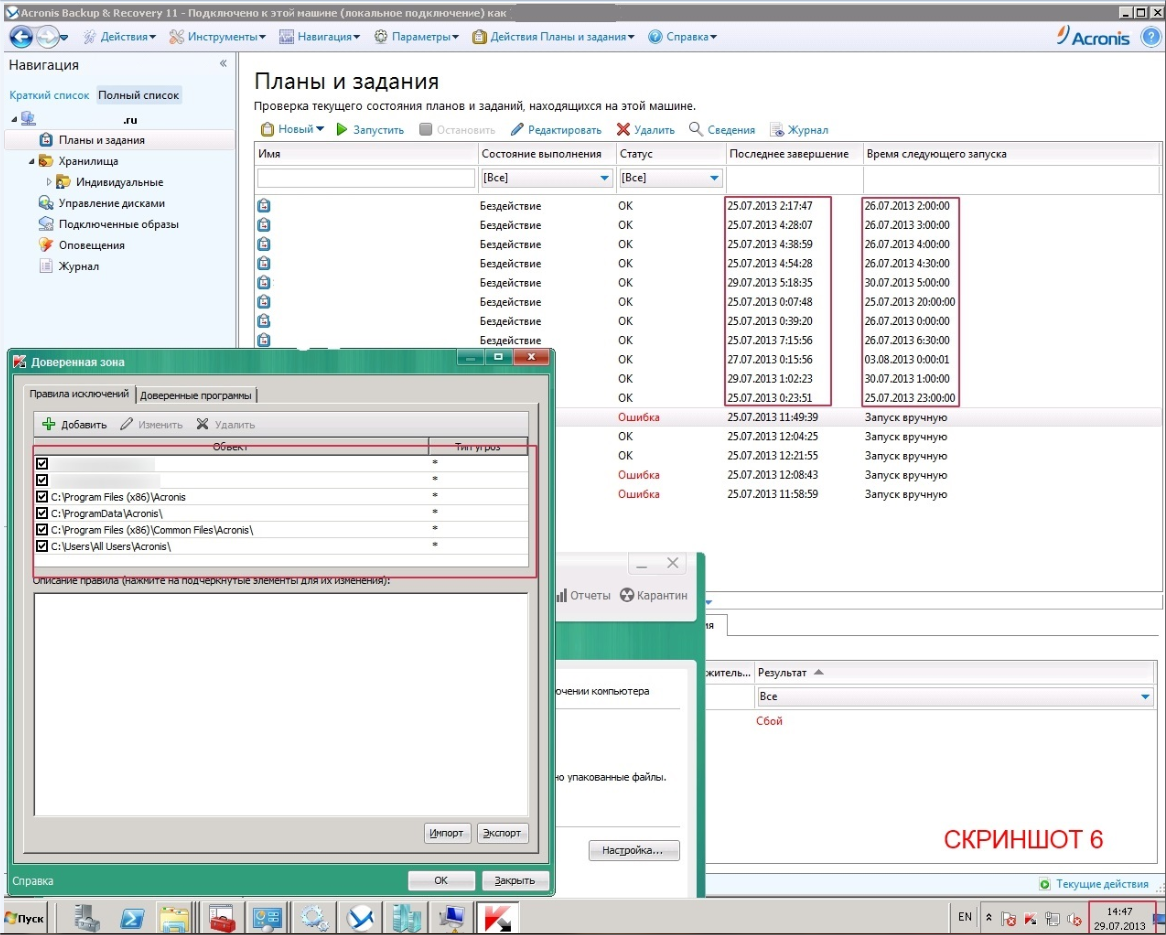
Task: Click the red Delete (Удалить) toolbar icon
Action: pyautogui.click(x=623, y=130)
